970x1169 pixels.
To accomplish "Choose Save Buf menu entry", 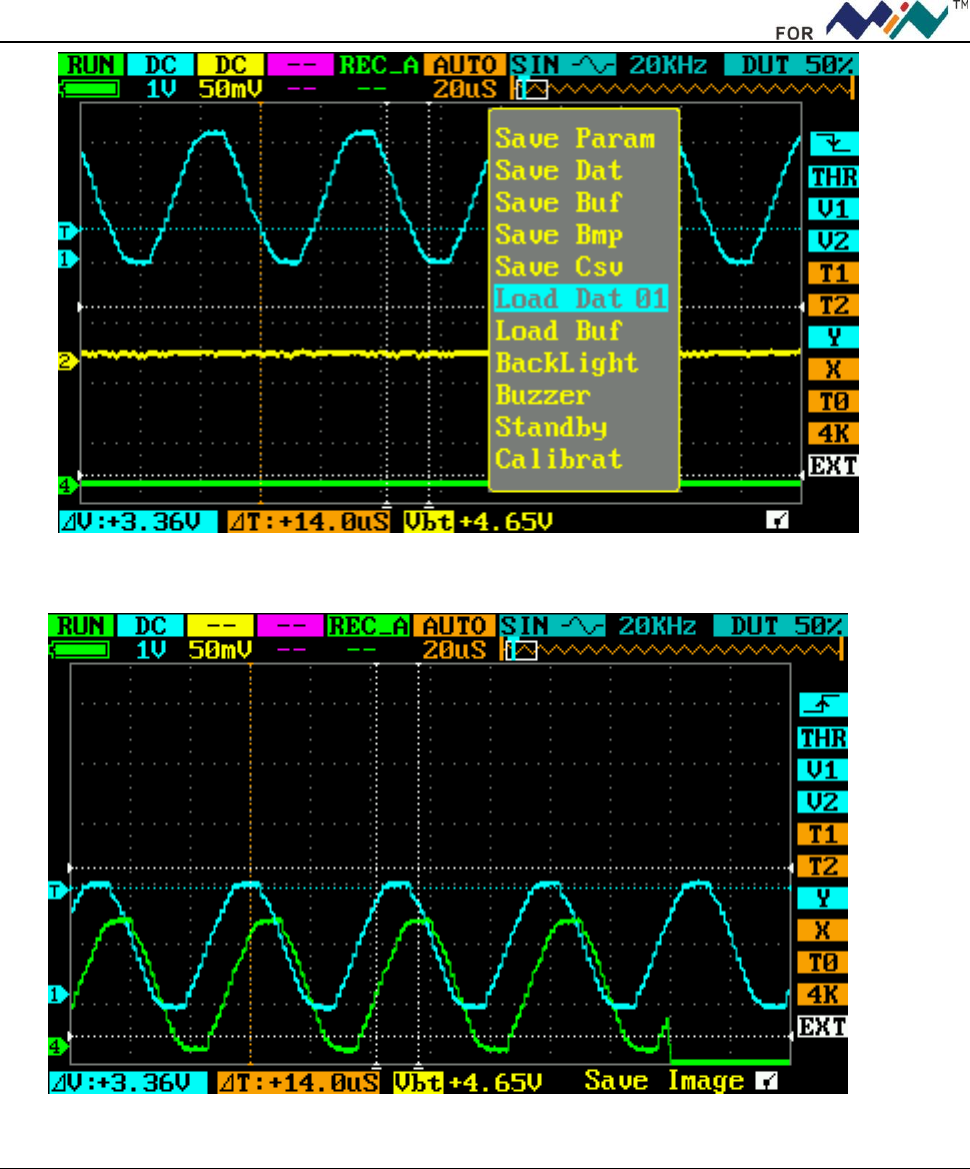I will [x=558, y=203].
